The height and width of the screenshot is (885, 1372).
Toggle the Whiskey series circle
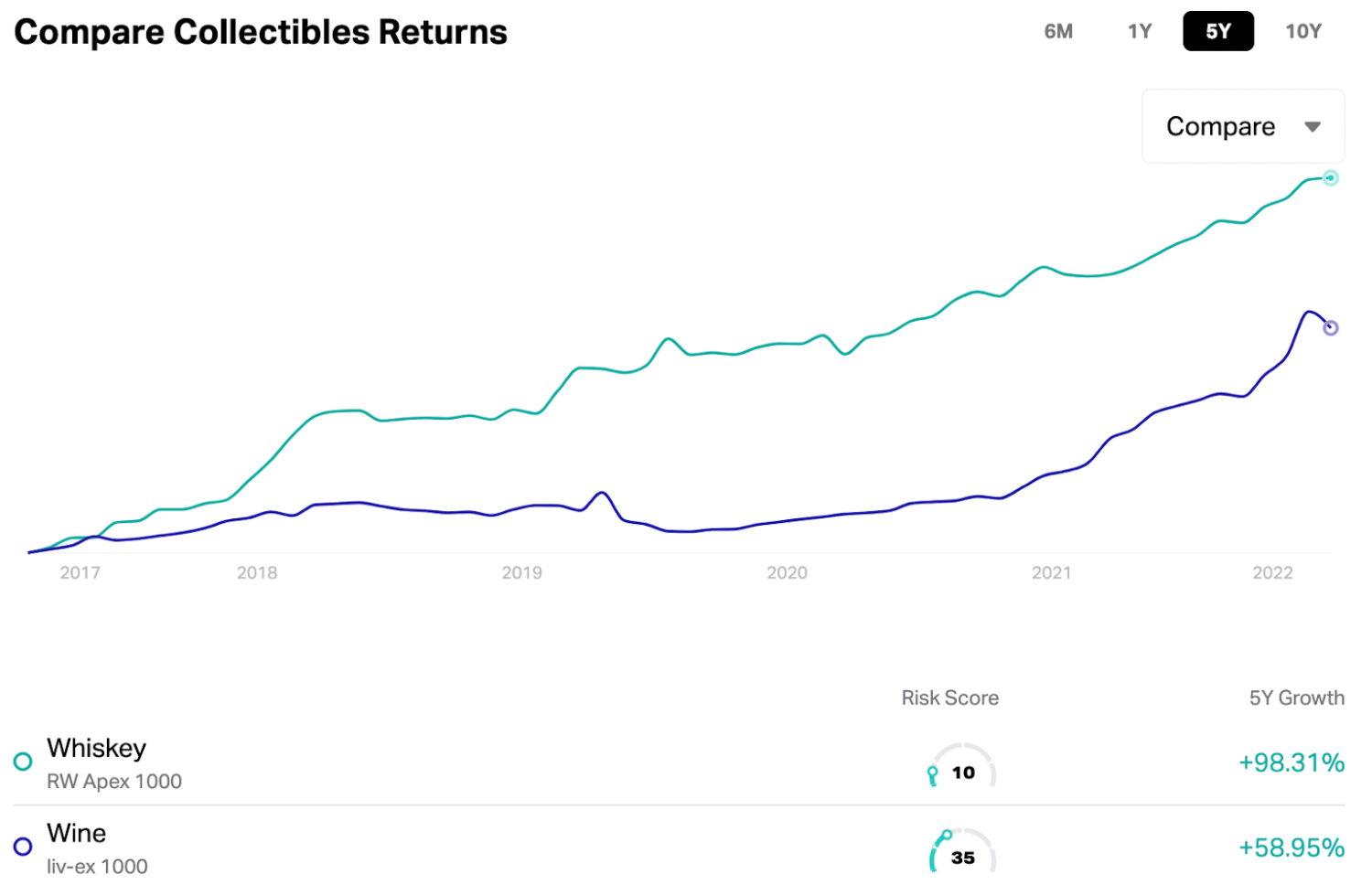coord(23,761)
